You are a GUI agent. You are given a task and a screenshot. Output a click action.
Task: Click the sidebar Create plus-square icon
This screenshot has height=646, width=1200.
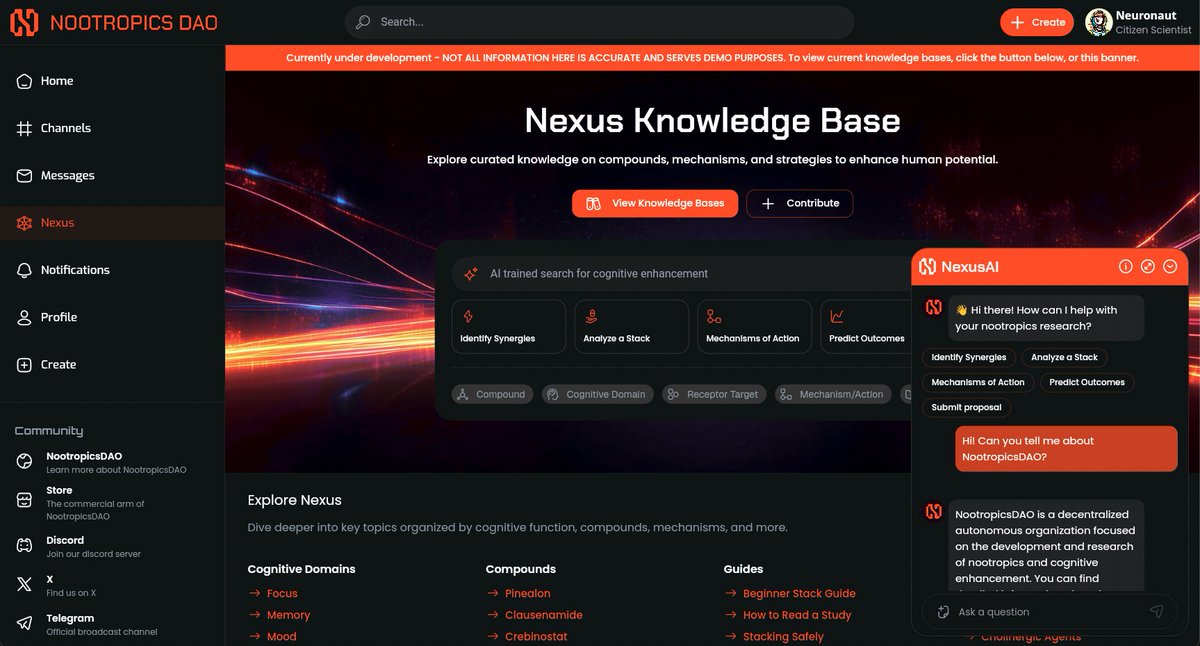tap(24, 365)
